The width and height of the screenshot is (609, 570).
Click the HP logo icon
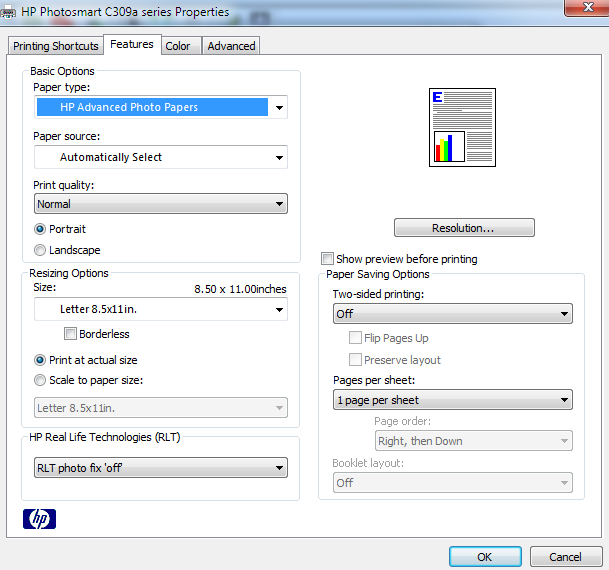(x=39, y=519)
